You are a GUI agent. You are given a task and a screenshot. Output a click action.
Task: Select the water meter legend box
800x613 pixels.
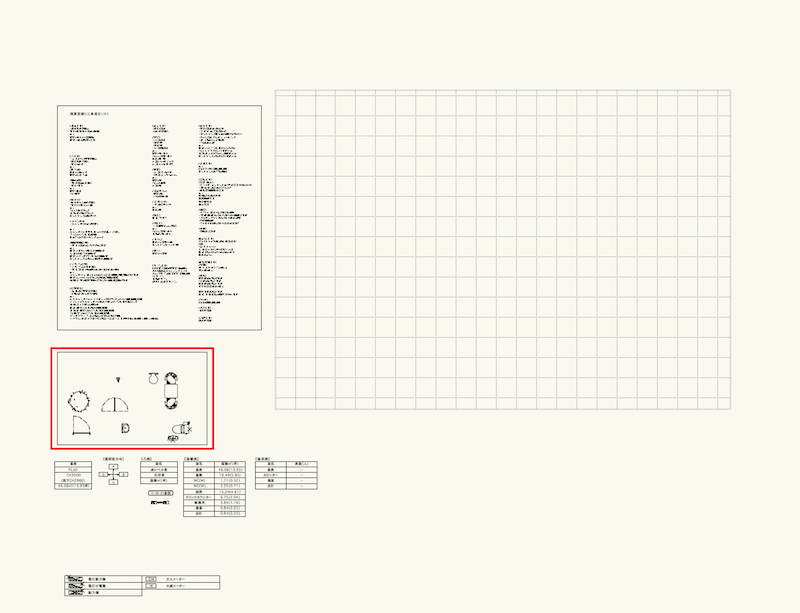[151, 586]
